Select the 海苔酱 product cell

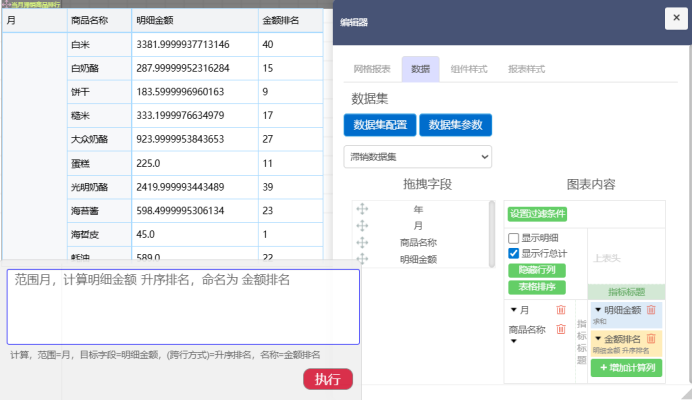pos(99,211)
